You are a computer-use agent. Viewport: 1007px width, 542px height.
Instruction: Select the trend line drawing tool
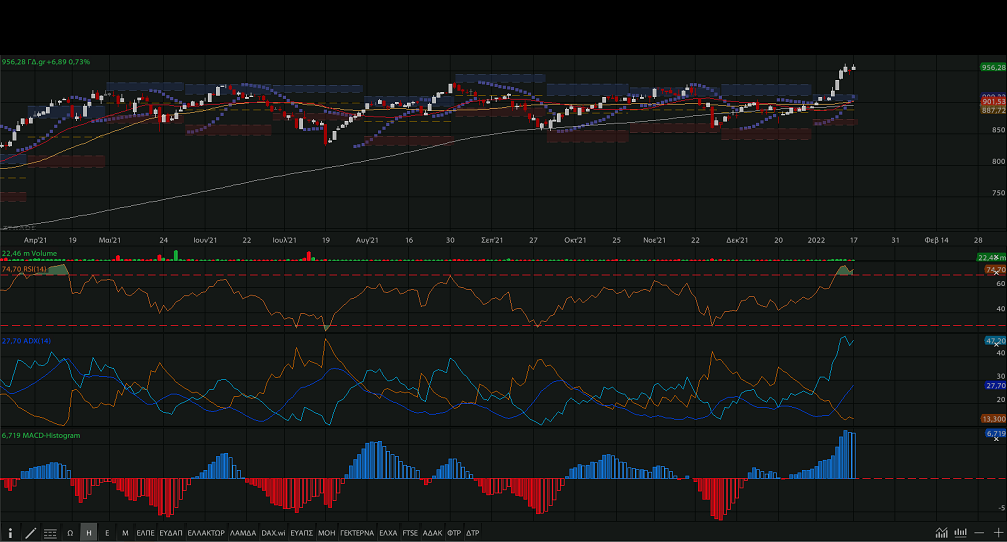point(31,533)
